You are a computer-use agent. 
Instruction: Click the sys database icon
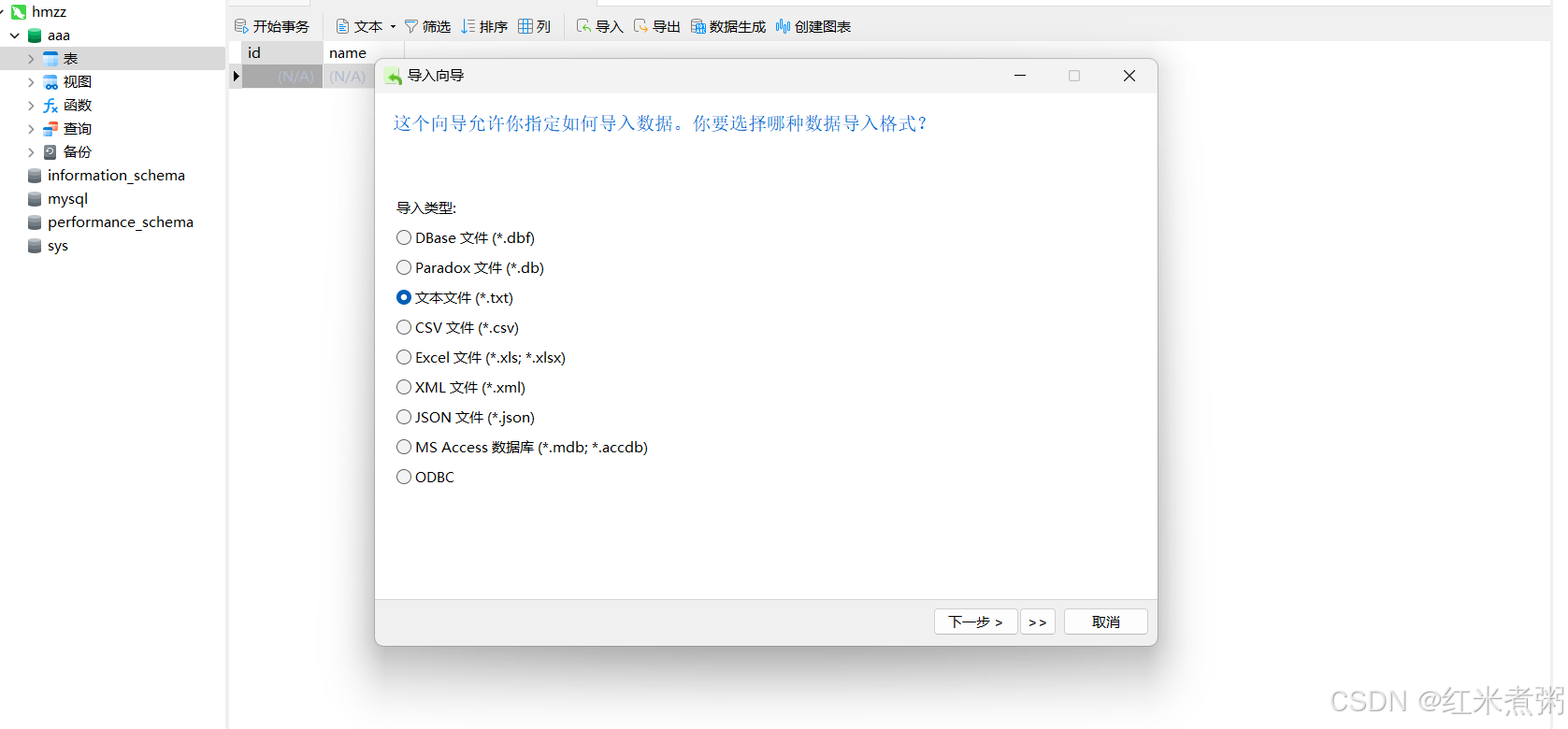click(x=35, y=246)
